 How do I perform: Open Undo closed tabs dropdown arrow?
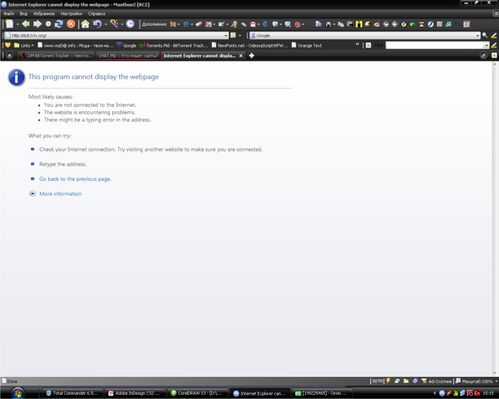[106, 24]
